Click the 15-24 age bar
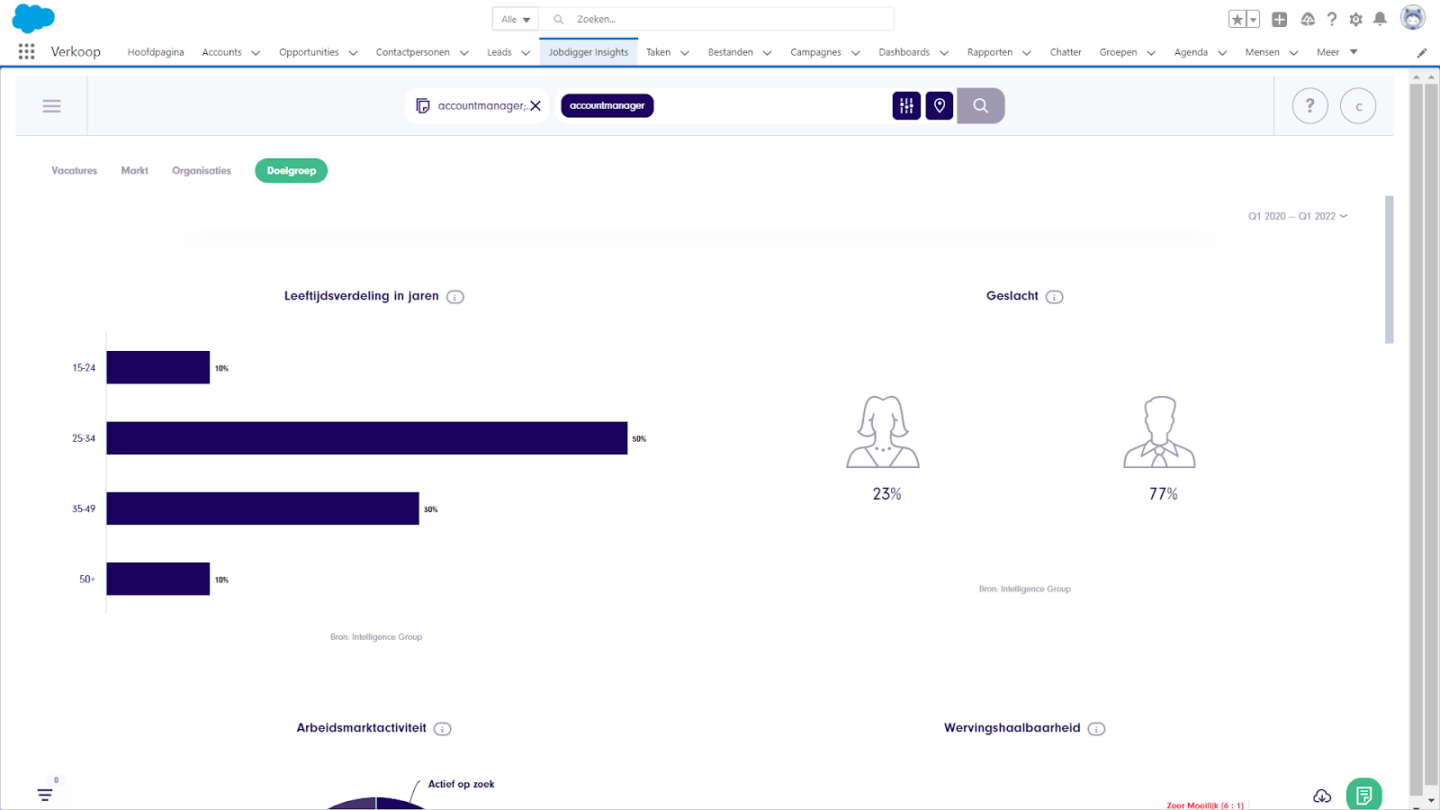This screenshot has height=810, width=1440. [158, 368]
